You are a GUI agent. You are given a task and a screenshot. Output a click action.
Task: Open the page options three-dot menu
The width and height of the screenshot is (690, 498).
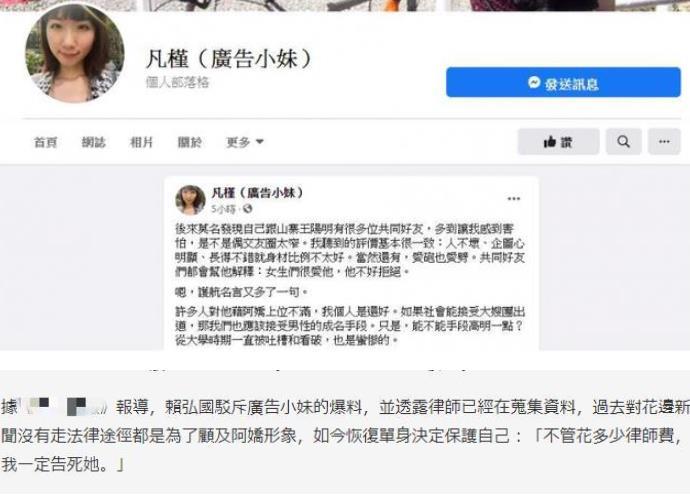[664, 142]
